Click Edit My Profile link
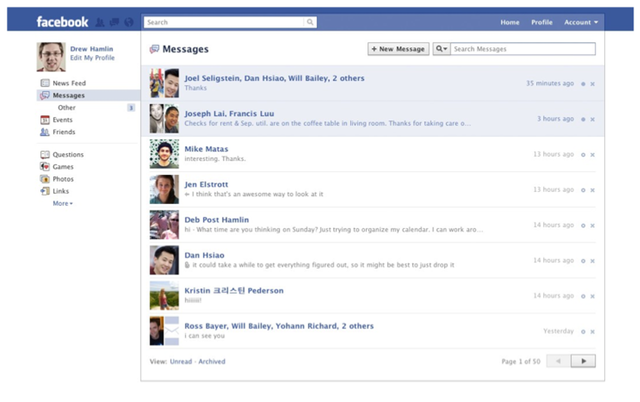The image size is (640, 402). [92, 58]
